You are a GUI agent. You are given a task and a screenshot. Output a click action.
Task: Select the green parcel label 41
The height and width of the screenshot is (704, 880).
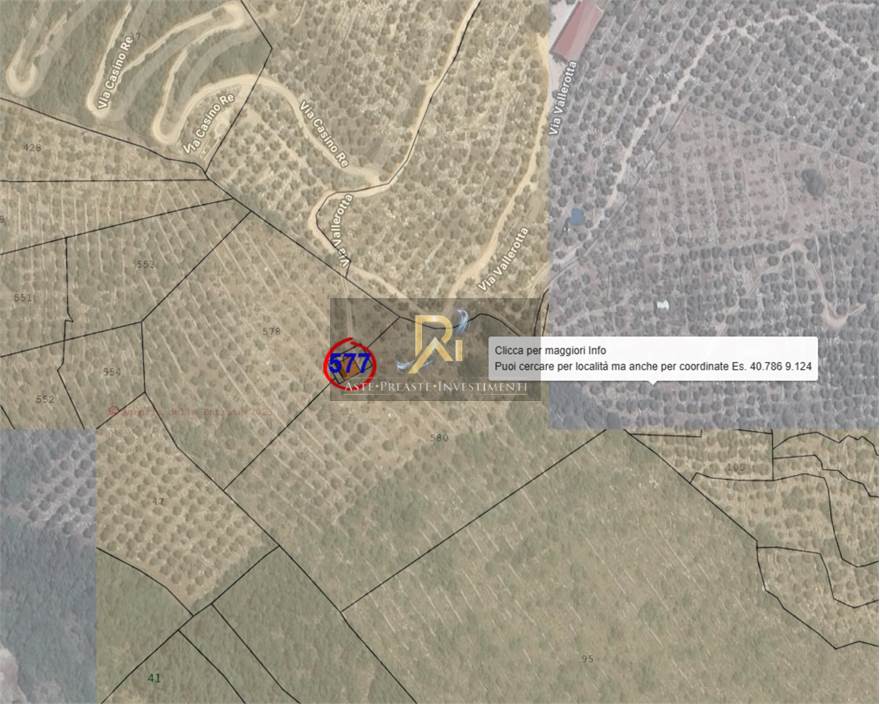pos(153,677)
